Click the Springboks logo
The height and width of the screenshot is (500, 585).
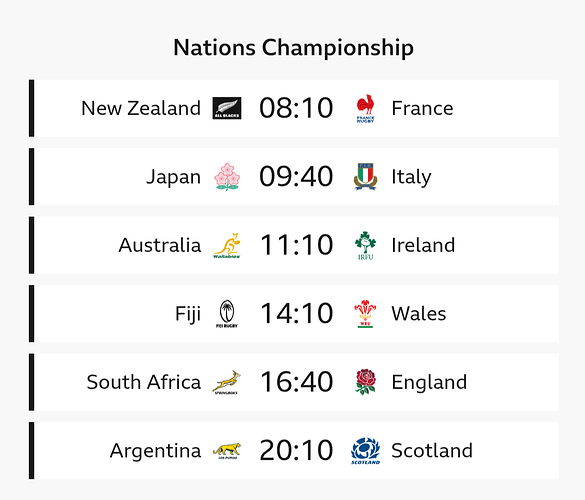[227, 382]
